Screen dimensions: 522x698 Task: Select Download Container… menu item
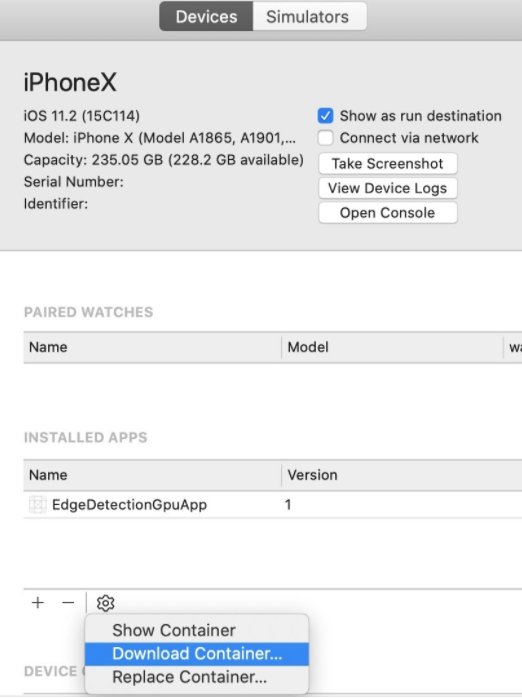click(197, 653)
